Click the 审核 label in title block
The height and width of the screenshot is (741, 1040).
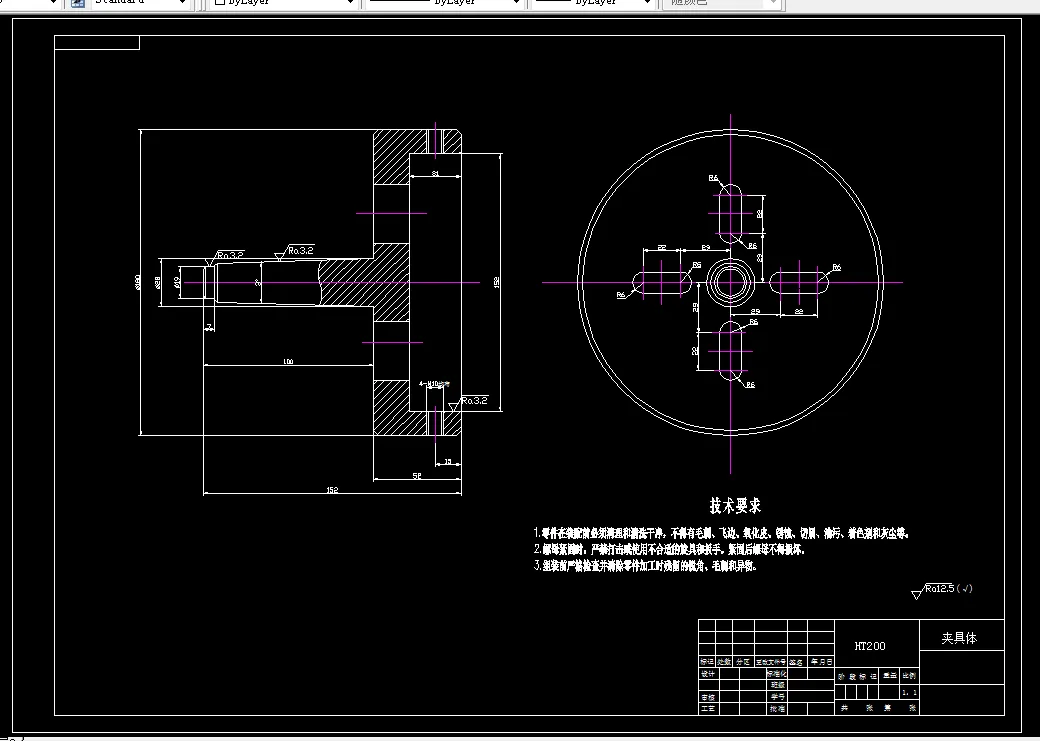tap(708, 697)
